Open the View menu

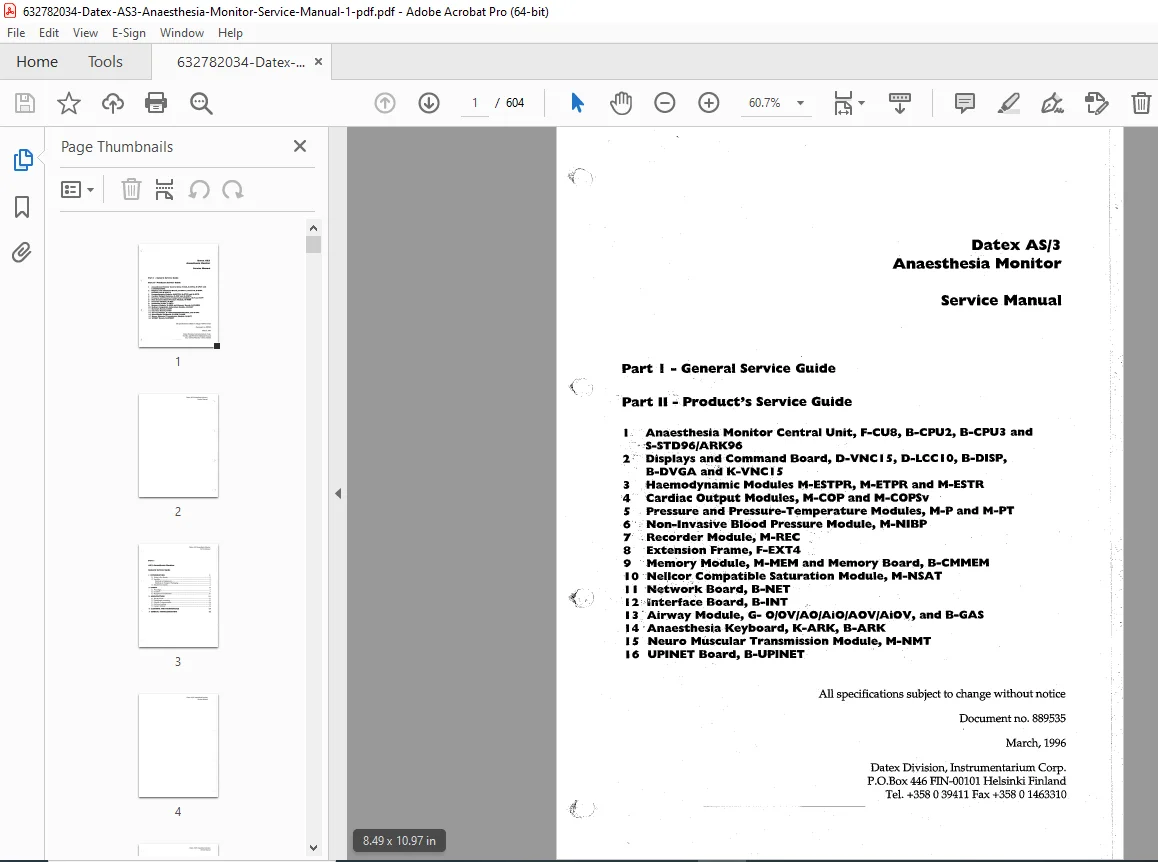[85, 33]
